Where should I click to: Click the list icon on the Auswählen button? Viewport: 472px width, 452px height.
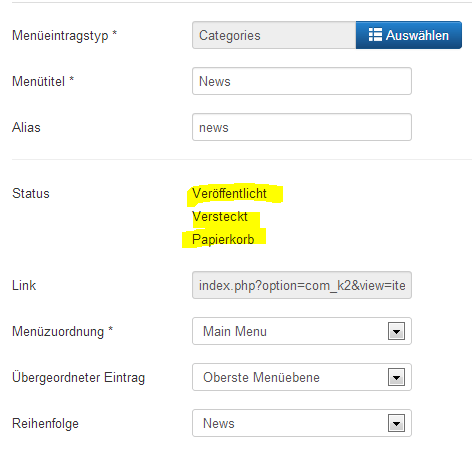pos(375,35)
